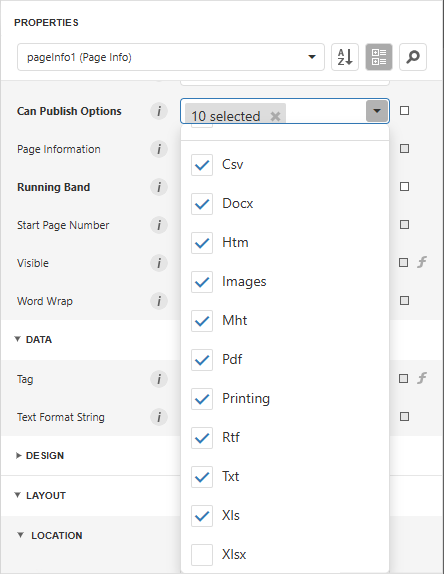Collapse the Can Publish Options dropdown arrow
The height and width of the screenshot is (574, 444).
377,111
